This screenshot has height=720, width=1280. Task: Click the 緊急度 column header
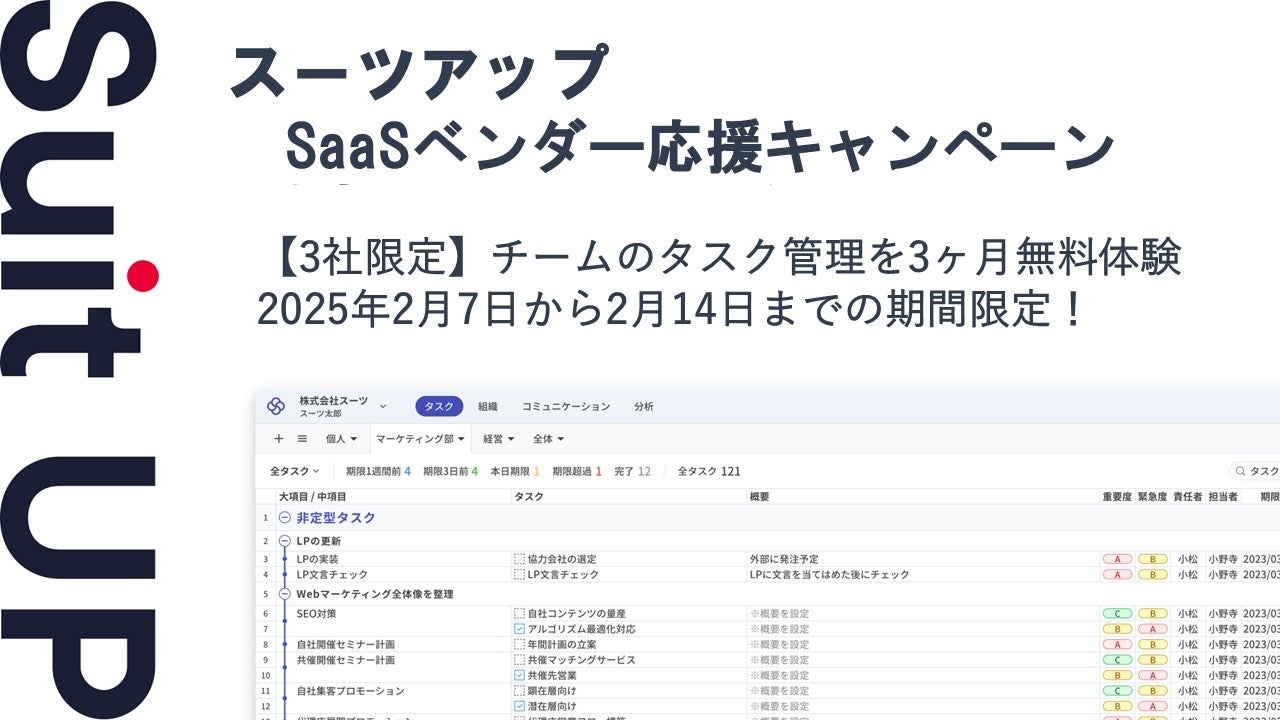pos(1152,496)
